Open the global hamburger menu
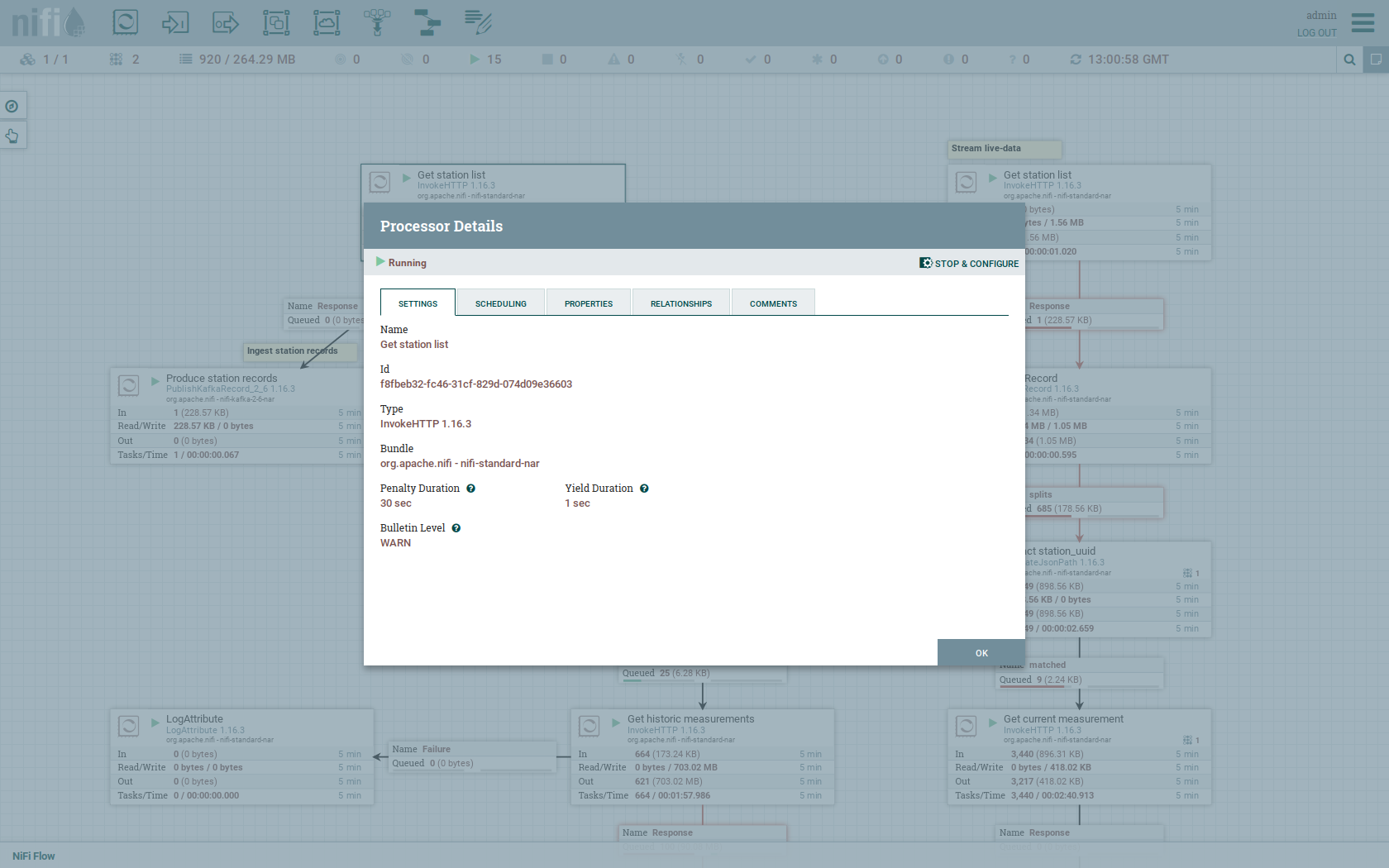1389x868 pixels. tap(1363, 22)
